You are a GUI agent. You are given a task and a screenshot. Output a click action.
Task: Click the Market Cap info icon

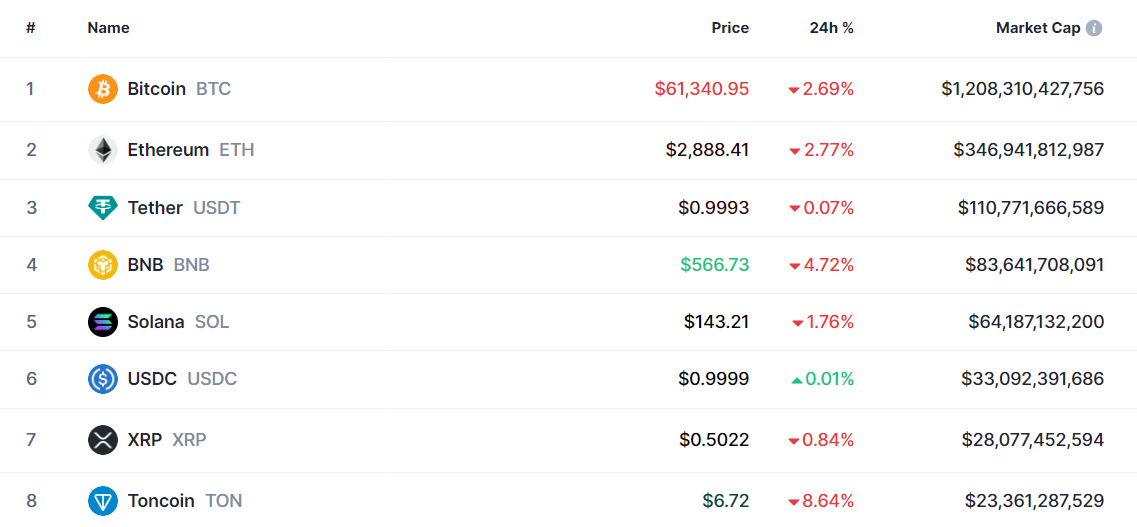pos(1094,28)
